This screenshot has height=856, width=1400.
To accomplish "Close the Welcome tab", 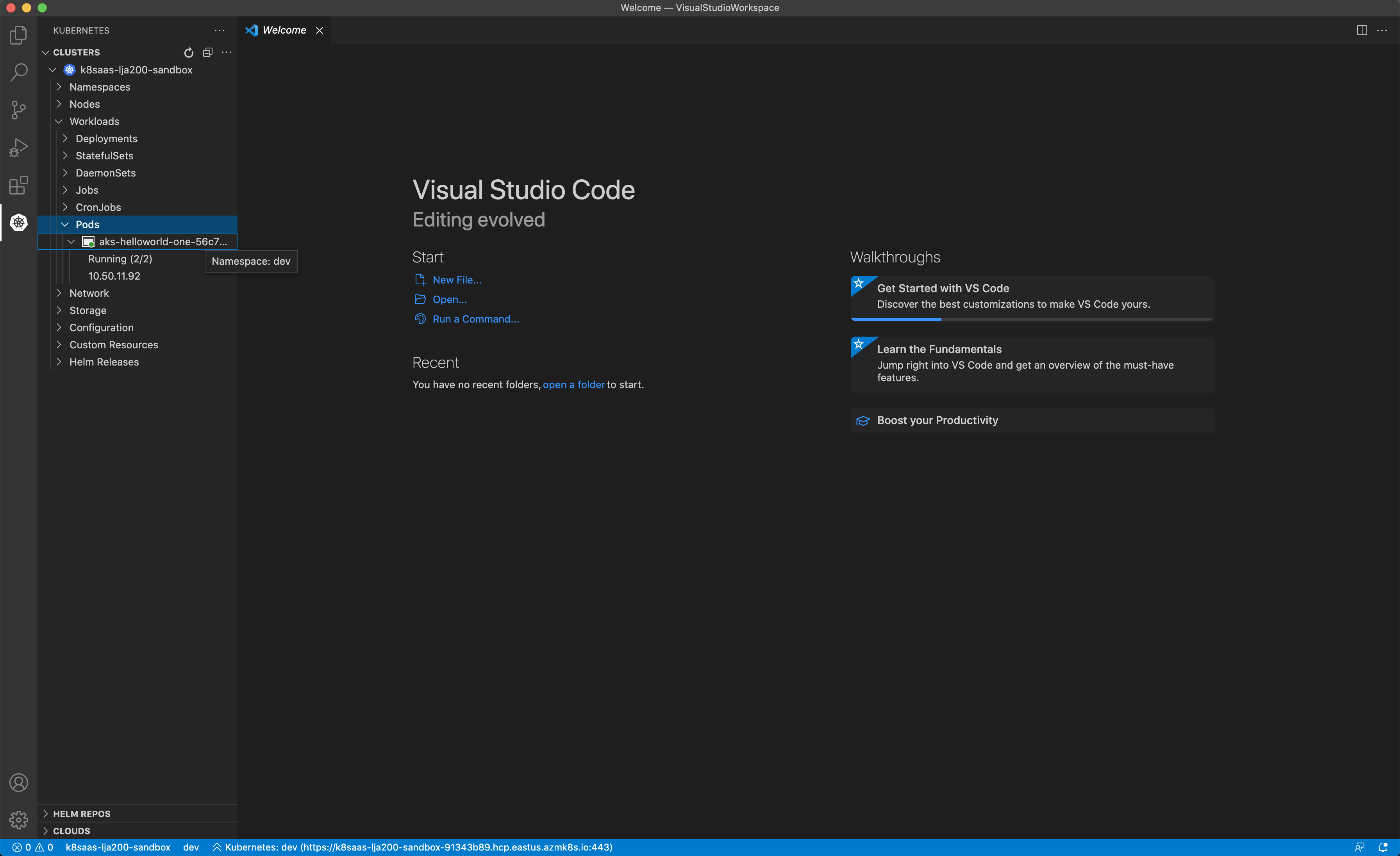I will click(319, 30).
